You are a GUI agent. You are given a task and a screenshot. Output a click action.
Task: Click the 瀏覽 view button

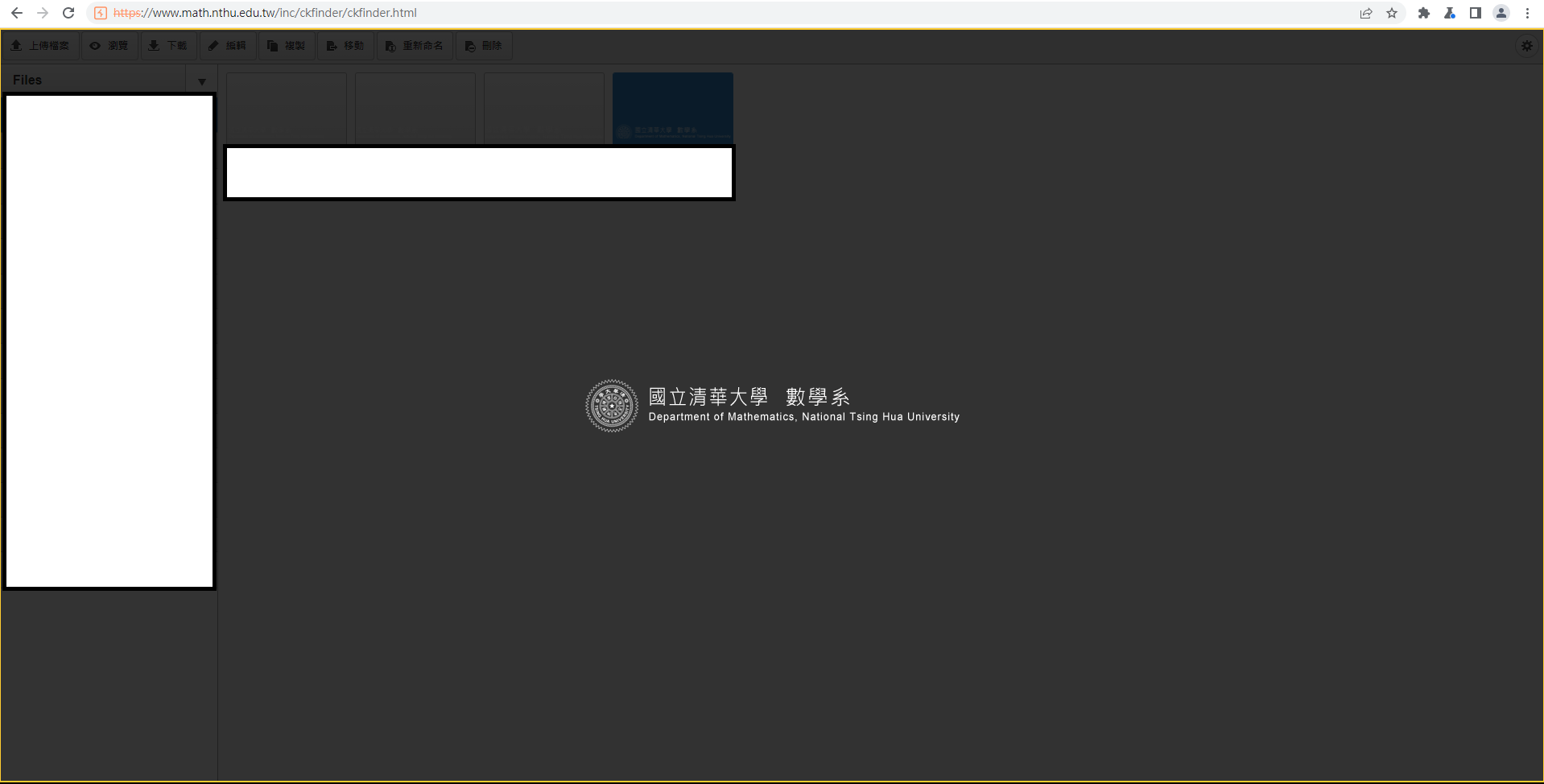point(109,46)
